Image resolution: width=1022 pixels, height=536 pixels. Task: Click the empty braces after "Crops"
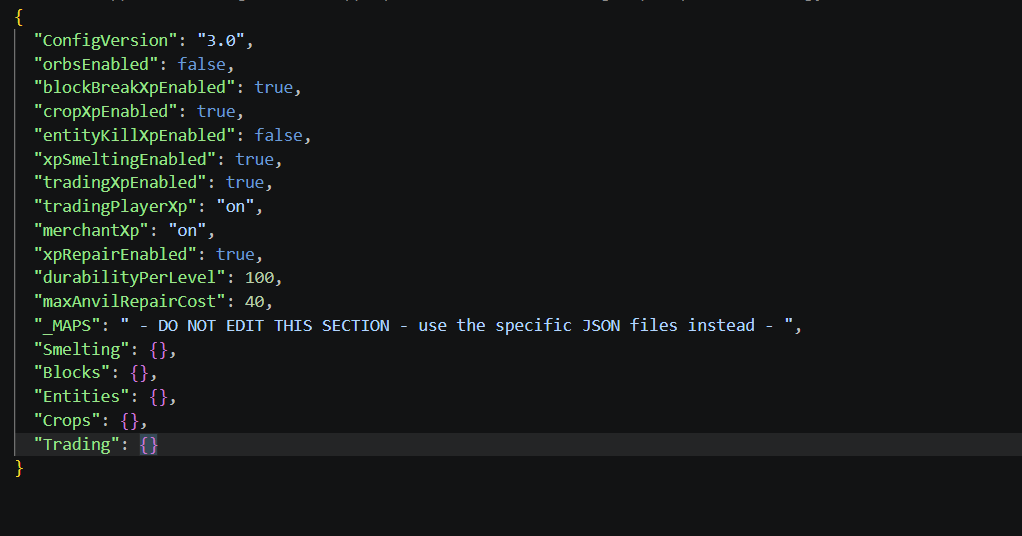pyautogui.click(x=130, y=421)
